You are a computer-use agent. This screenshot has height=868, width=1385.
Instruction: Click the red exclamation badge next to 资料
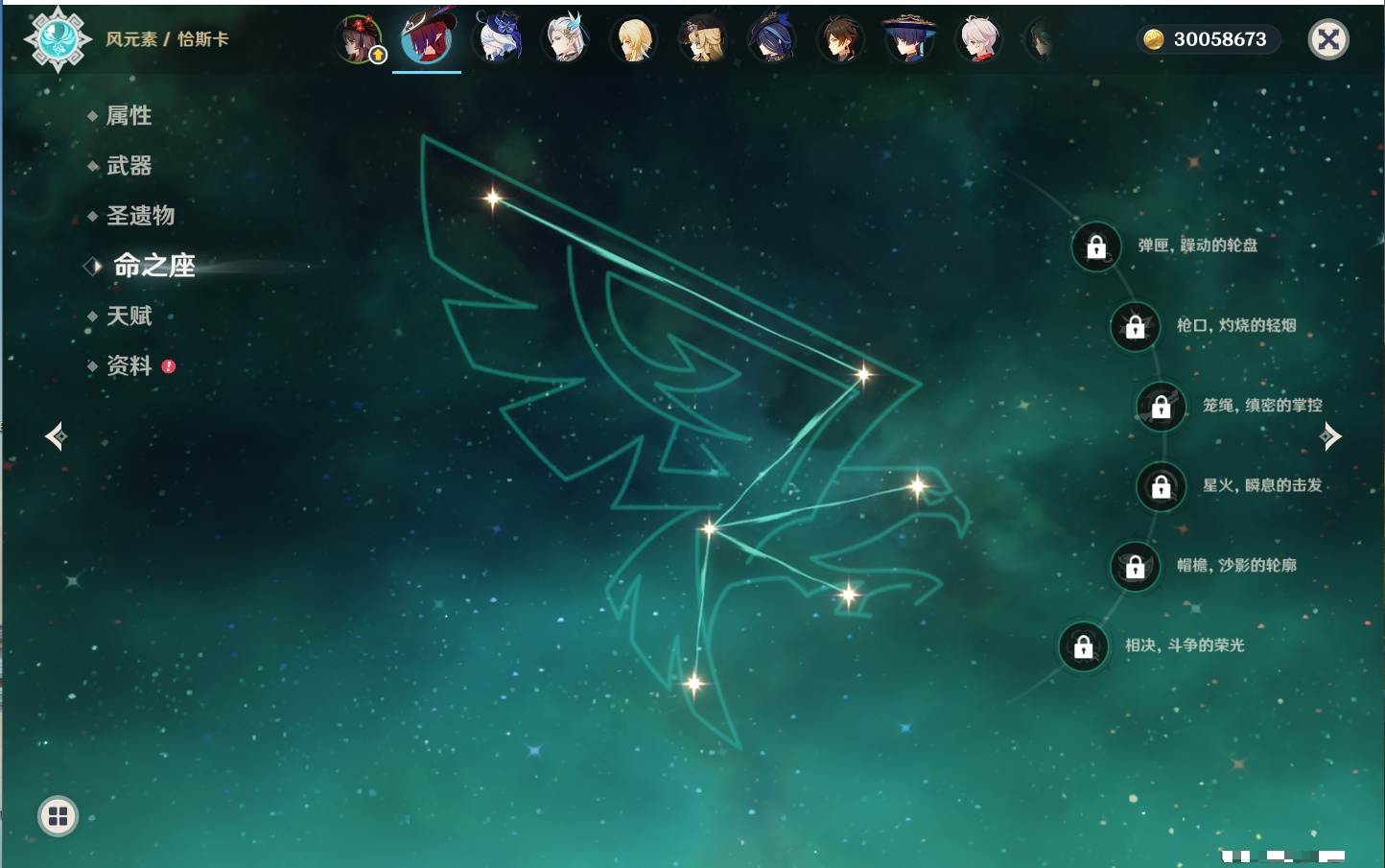point(169,366)
